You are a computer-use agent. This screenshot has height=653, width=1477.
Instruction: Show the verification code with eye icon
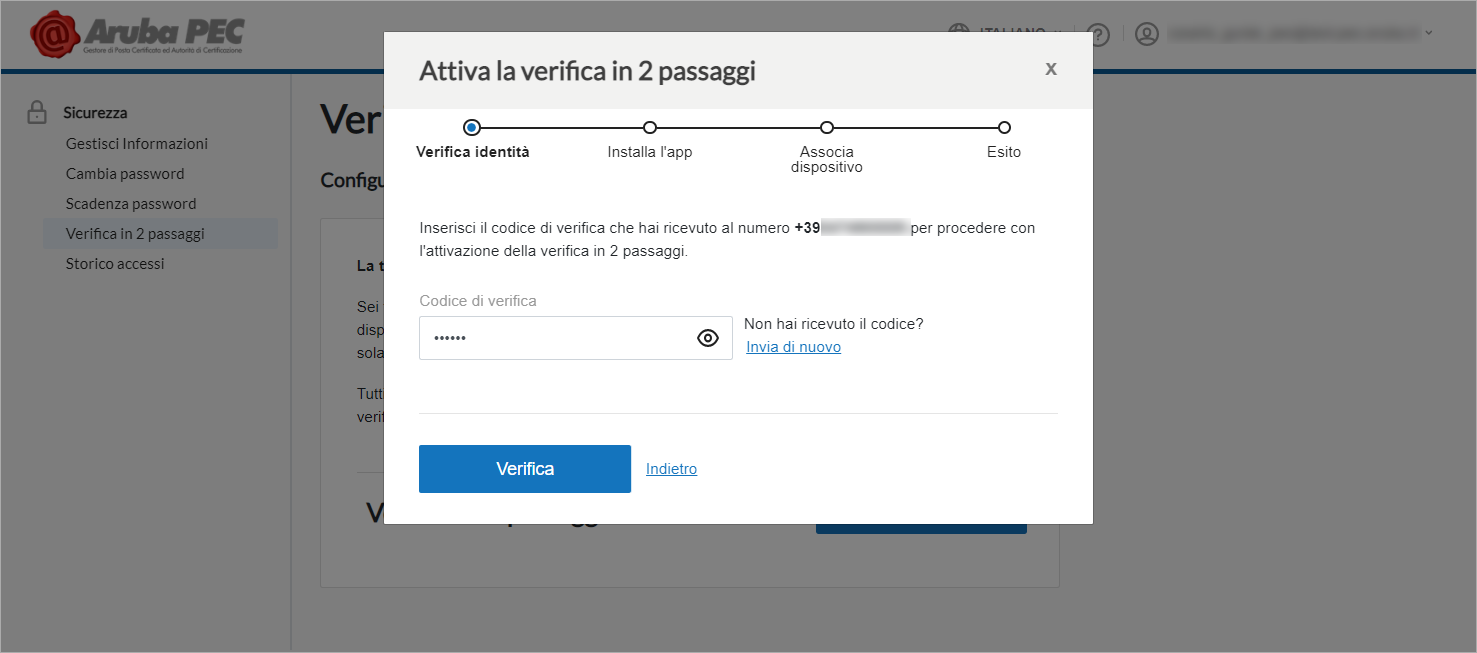[708, 338]
